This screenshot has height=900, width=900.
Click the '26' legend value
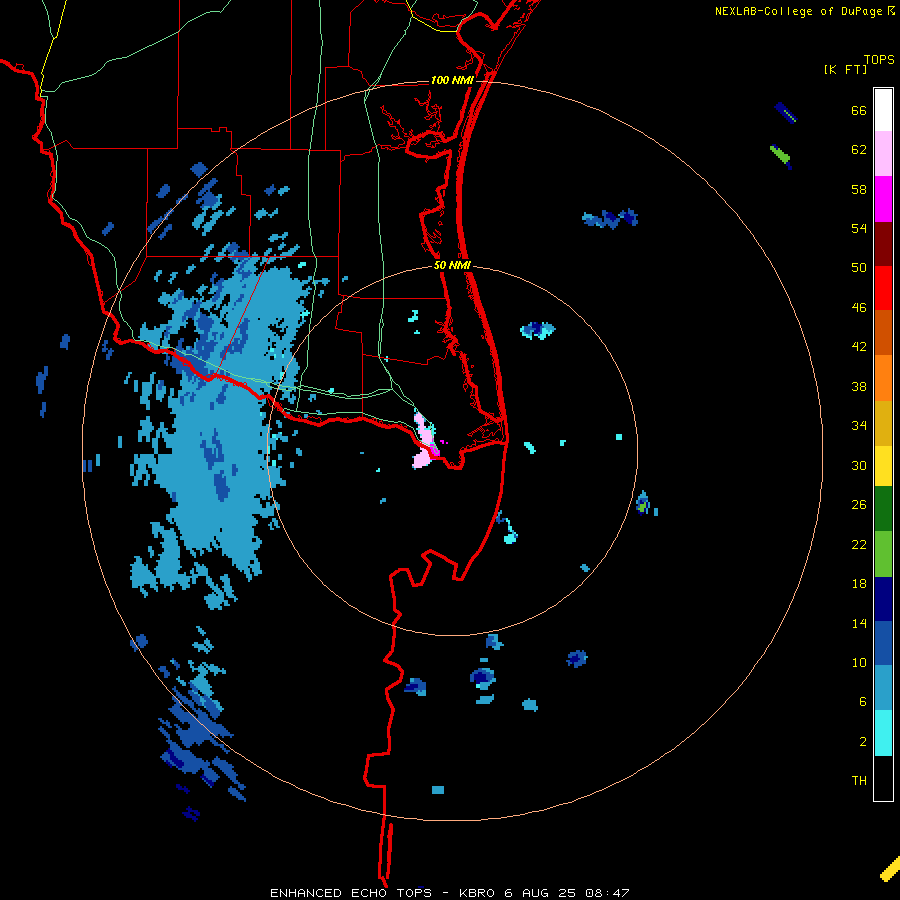tap(859, 505)
